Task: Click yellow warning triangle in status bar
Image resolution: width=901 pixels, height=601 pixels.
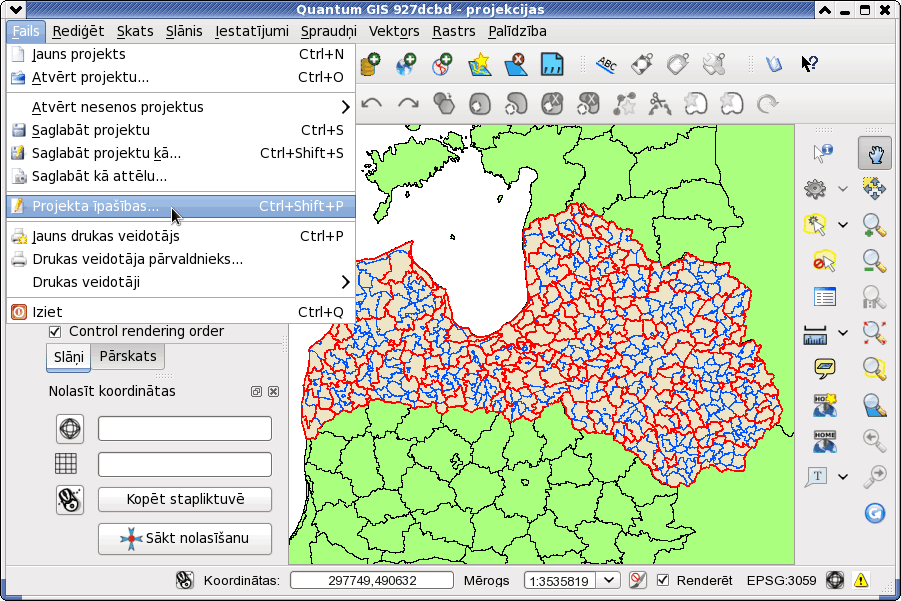Action: (x=861, y=580)
